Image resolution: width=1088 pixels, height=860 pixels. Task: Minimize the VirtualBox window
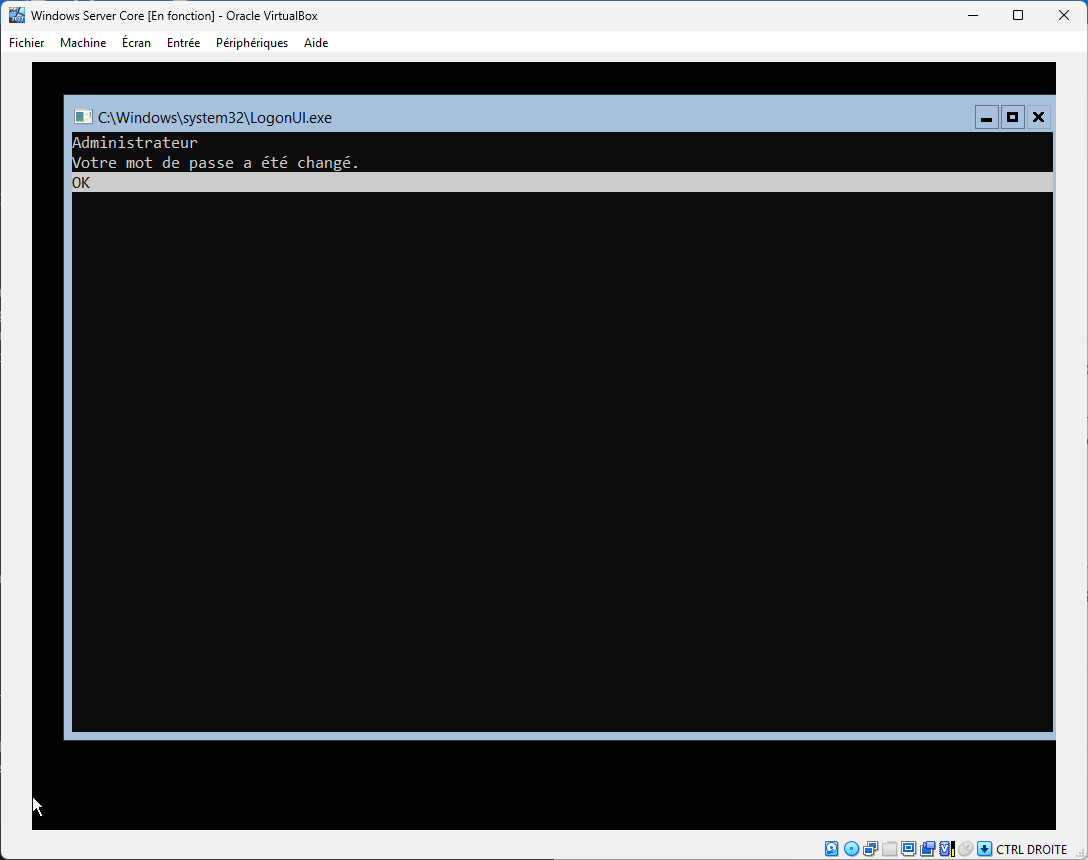[973, 15]
